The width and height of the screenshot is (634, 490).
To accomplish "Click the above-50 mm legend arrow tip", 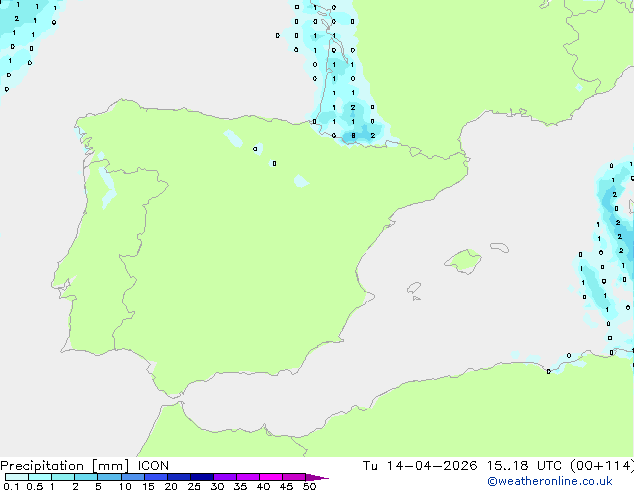I will [317, 477].
